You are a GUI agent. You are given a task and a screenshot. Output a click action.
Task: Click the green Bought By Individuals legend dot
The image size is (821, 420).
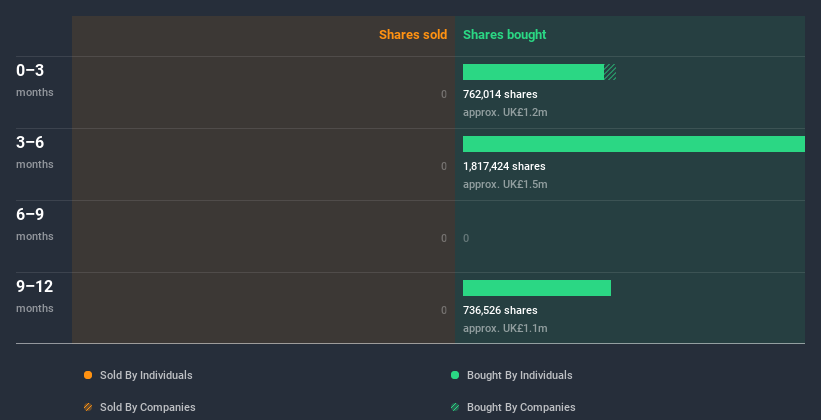[x=455, y=375]
